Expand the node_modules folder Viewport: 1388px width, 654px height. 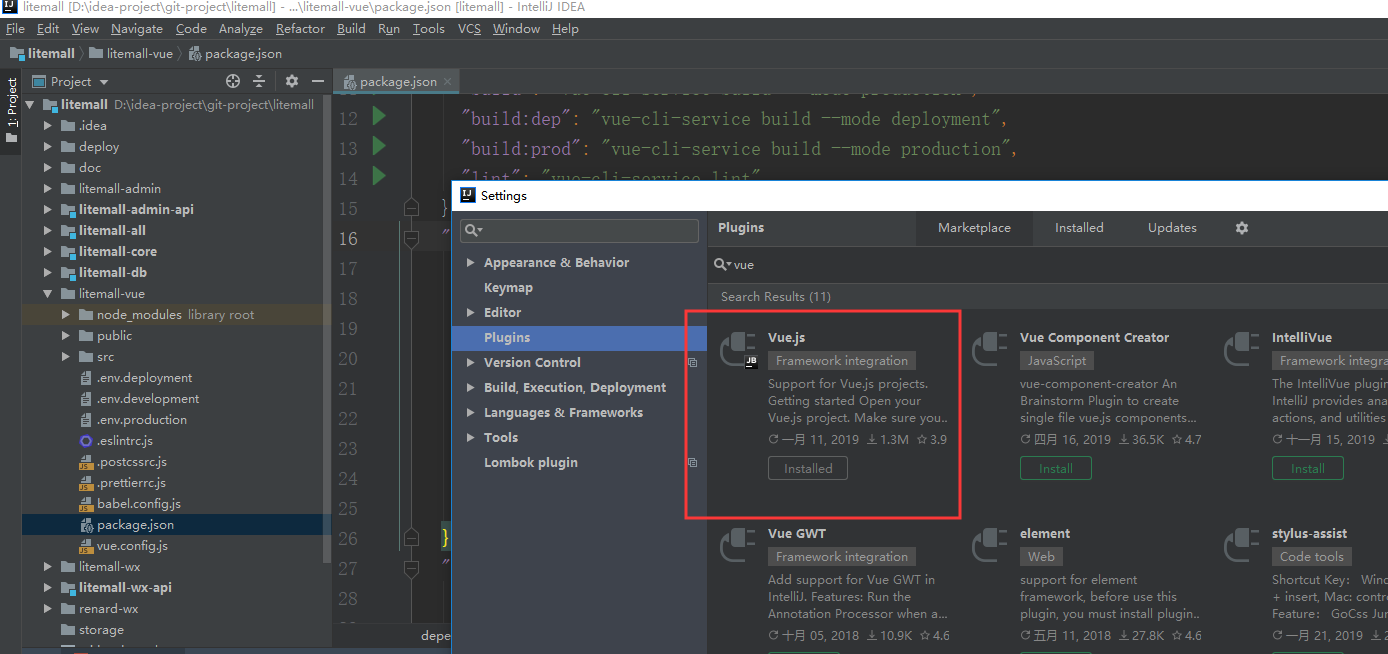click(66, 315)
